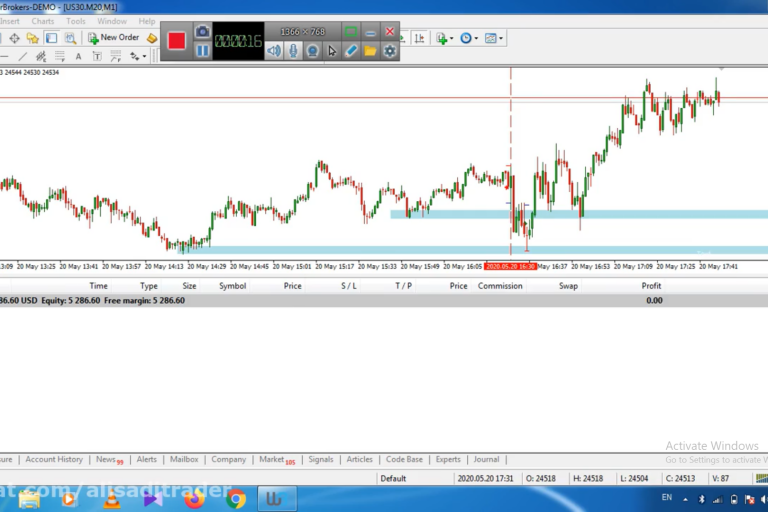Image resolution: width=768 pixels, height=512 pixels.
Task: Expand the indicators list dropdown arrow
Action: click(x=452, y=39)
